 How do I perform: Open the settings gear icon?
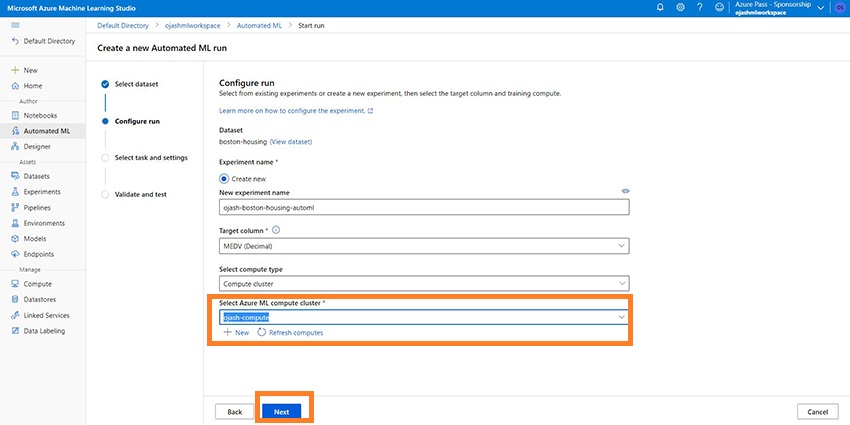(680, 7)
